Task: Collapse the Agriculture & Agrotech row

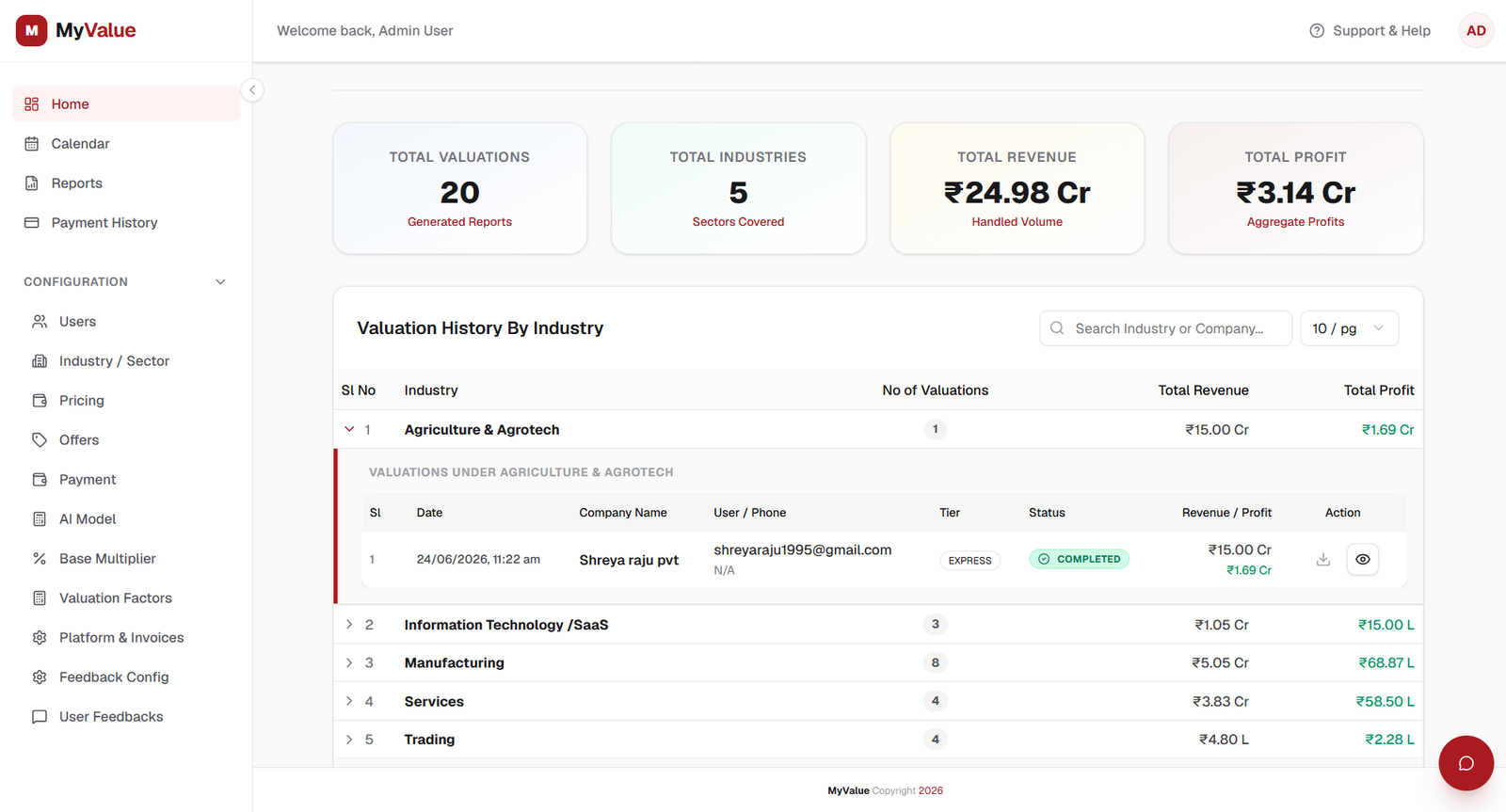Action: coord(349,429)
